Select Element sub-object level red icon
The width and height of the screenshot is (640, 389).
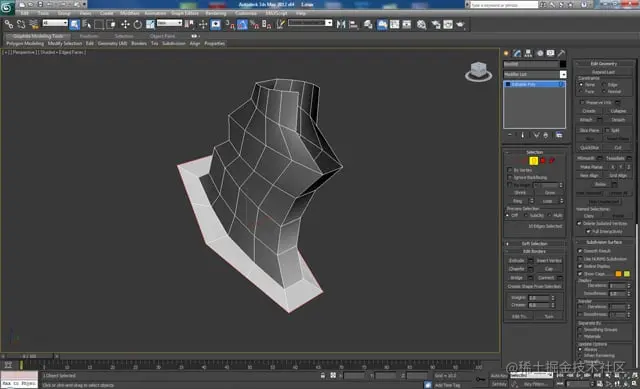pyautogui.click(x=552, y=161)
